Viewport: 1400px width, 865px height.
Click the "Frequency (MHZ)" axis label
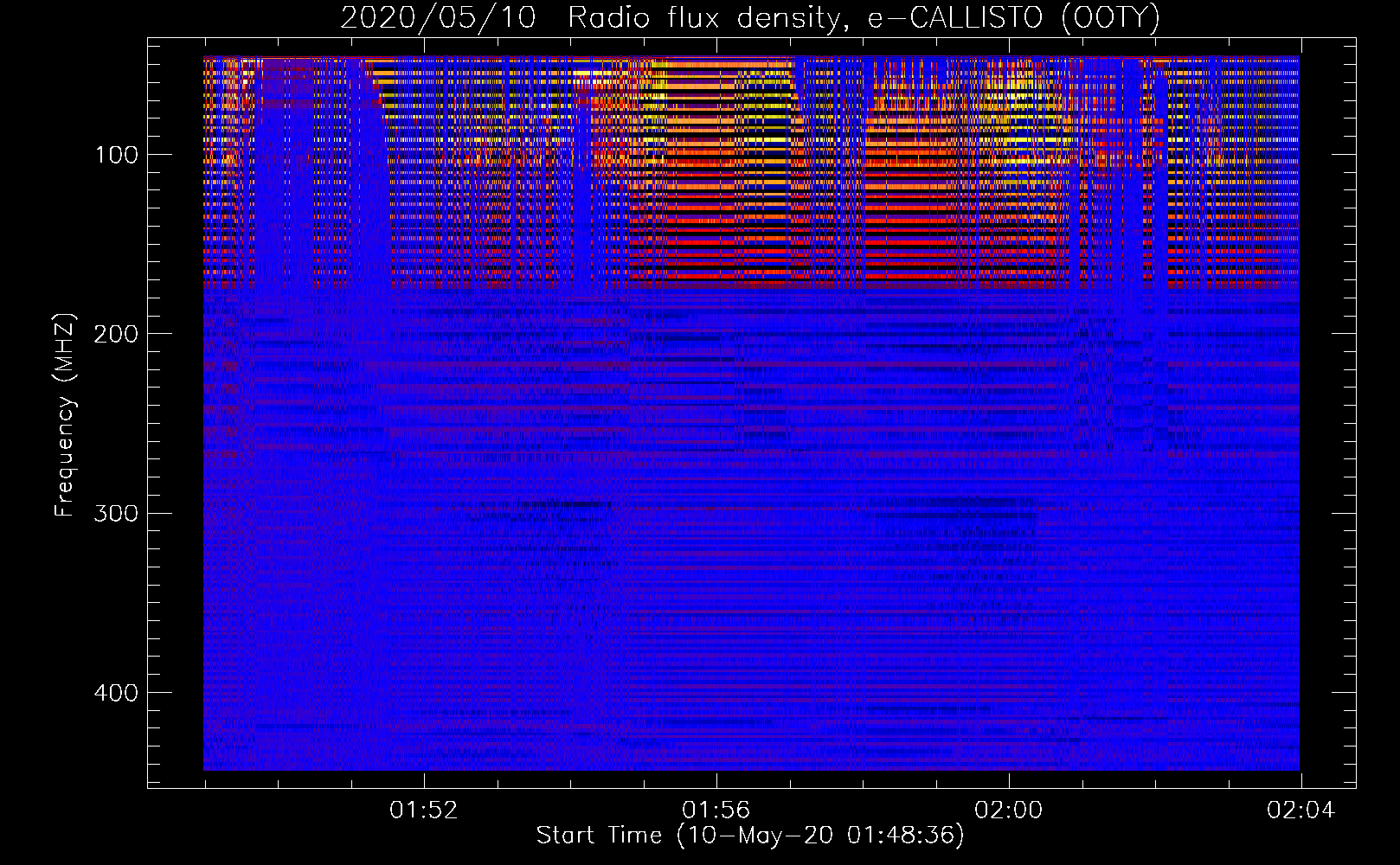[x=65, y=415]
